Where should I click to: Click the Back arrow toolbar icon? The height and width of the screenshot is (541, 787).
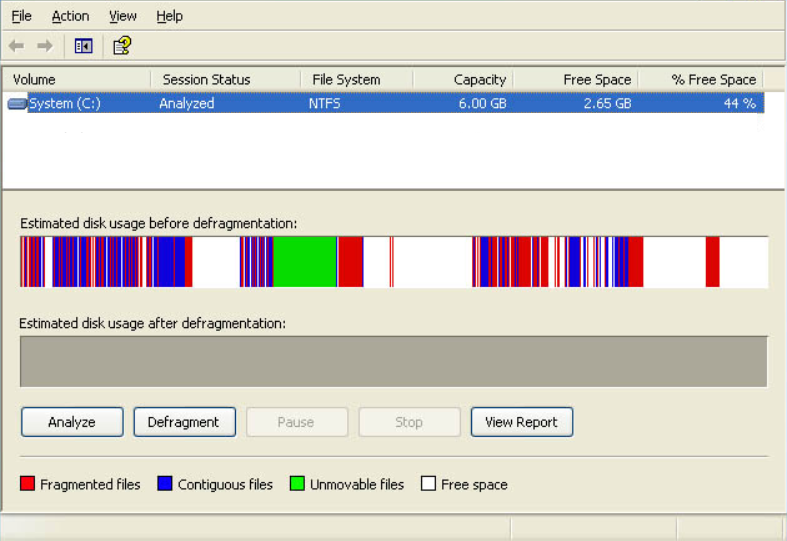17,46
